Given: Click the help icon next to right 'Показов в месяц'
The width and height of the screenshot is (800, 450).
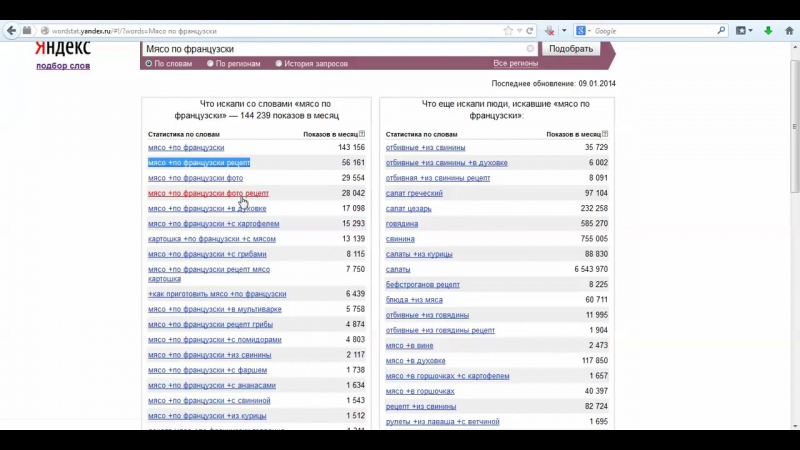Looking at the screenshot, I should tap(605, 134).
